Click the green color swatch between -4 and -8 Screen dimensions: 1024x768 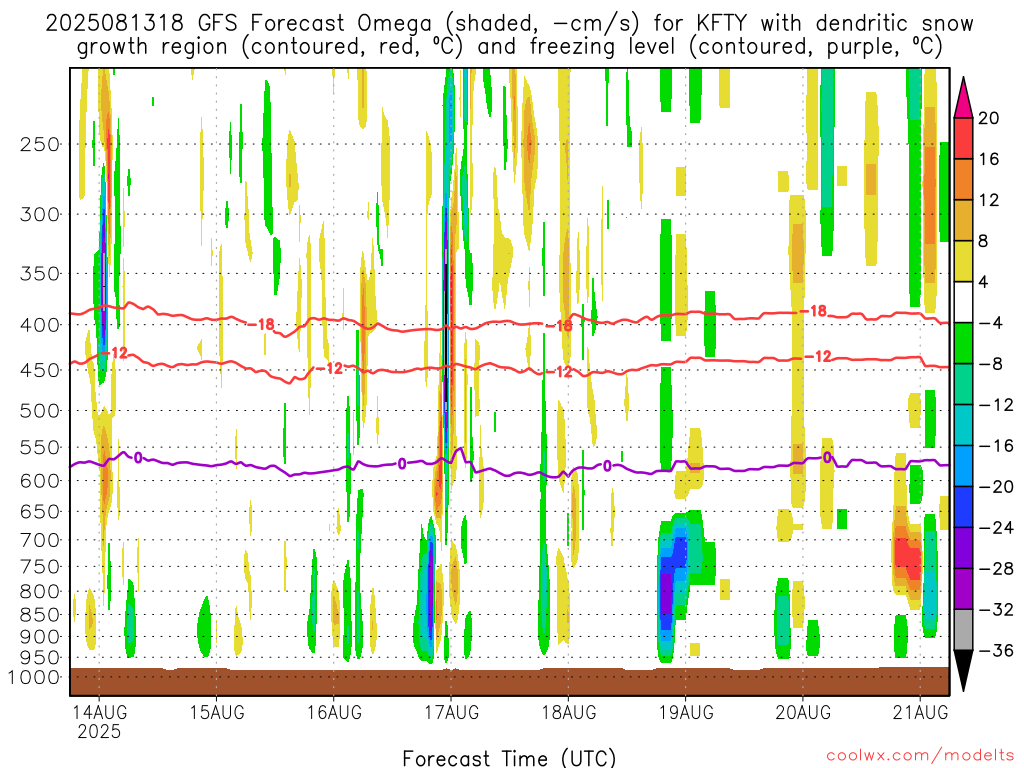tap(963, 343)
